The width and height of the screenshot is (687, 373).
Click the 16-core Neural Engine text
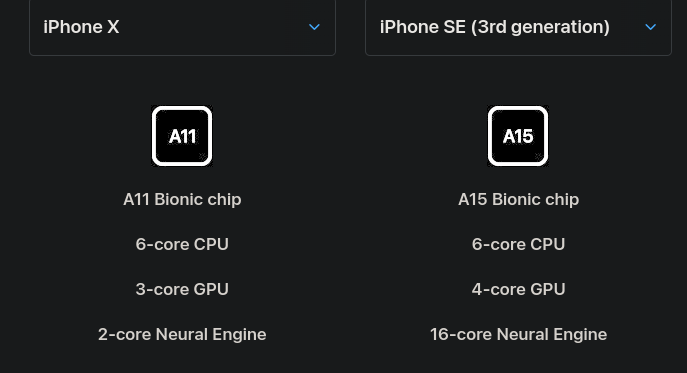pos(518,334)
